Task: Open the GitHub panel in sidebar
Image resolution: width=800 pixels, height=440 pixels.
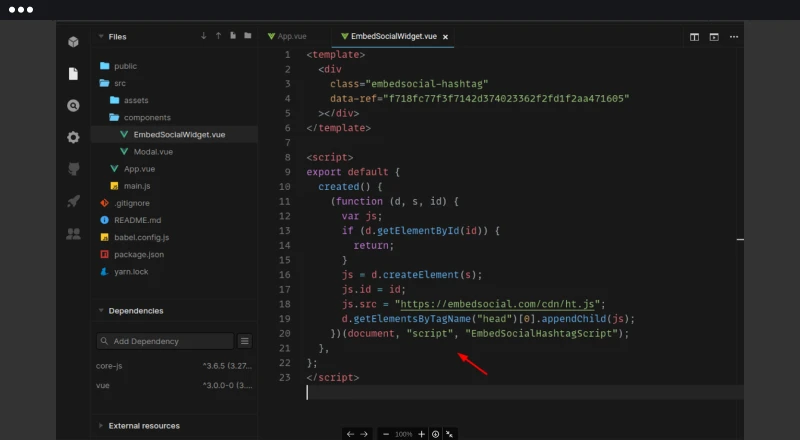Action: (73, 169)
